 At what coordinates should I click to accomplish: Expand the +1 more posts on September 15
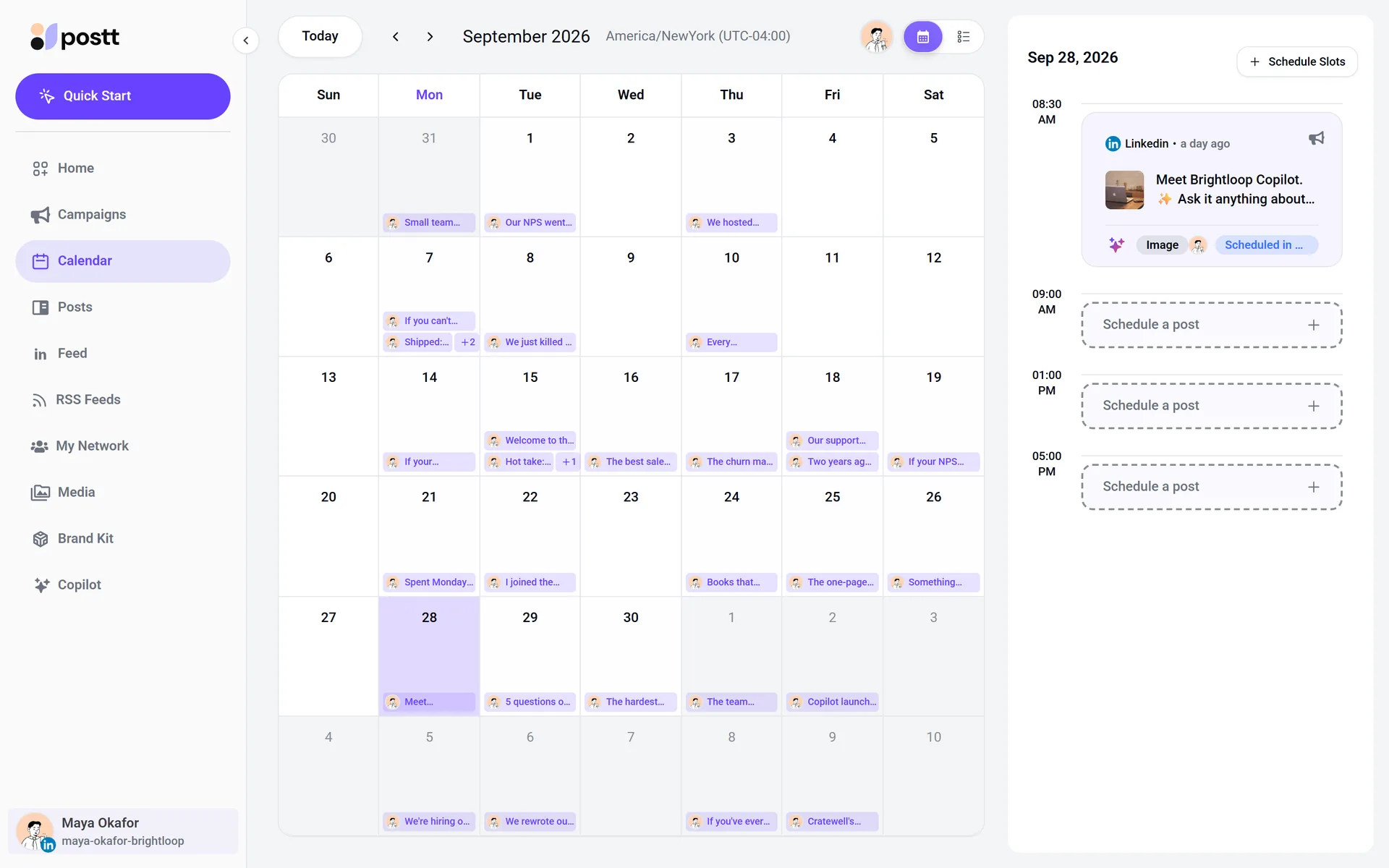(568, 461)
